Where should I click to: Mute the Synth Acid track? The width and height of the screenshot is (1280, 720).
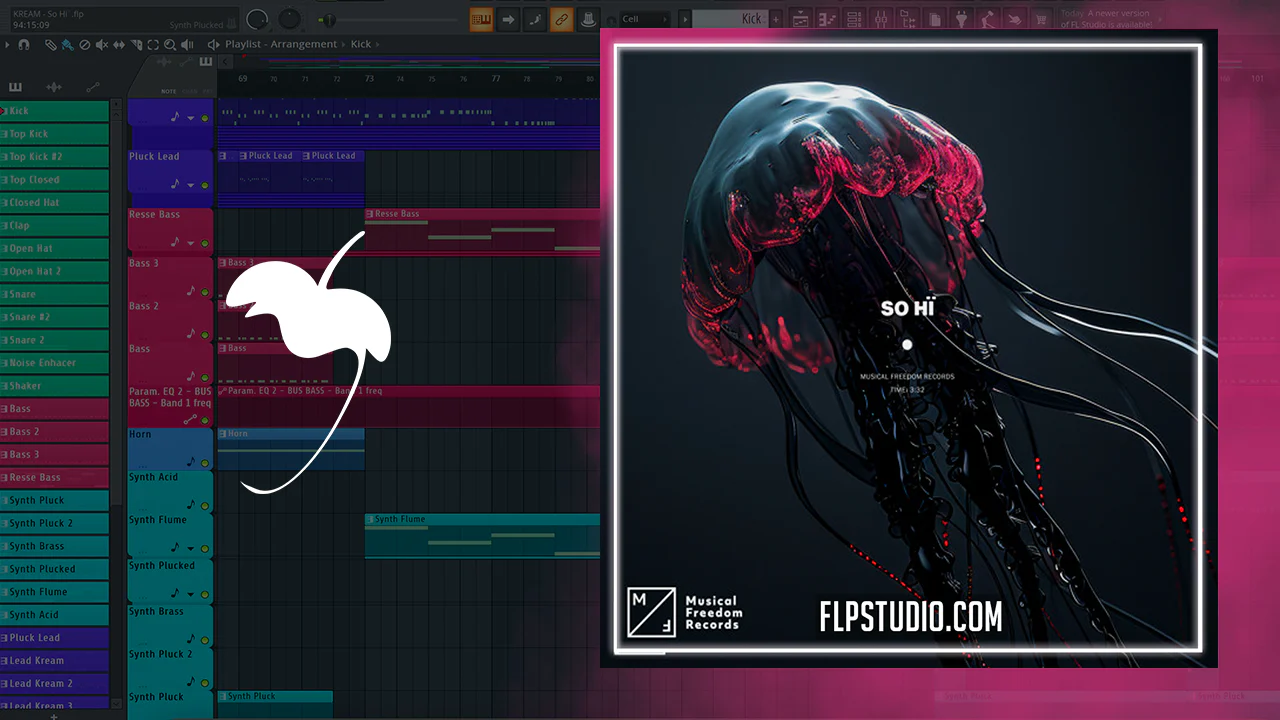[x=205, y=506]
